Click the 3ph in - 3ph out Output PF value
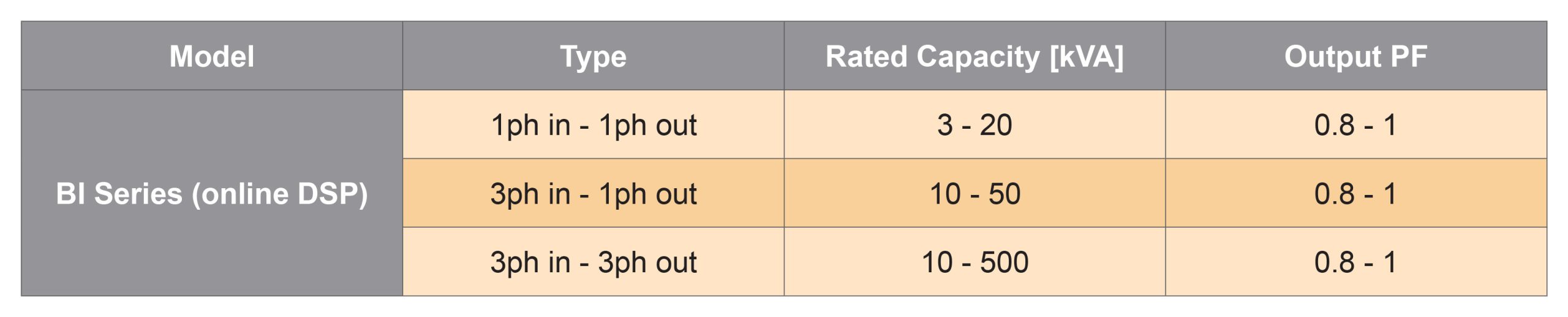Viewport: 1568px width, 317px height. click(1355, 262)
